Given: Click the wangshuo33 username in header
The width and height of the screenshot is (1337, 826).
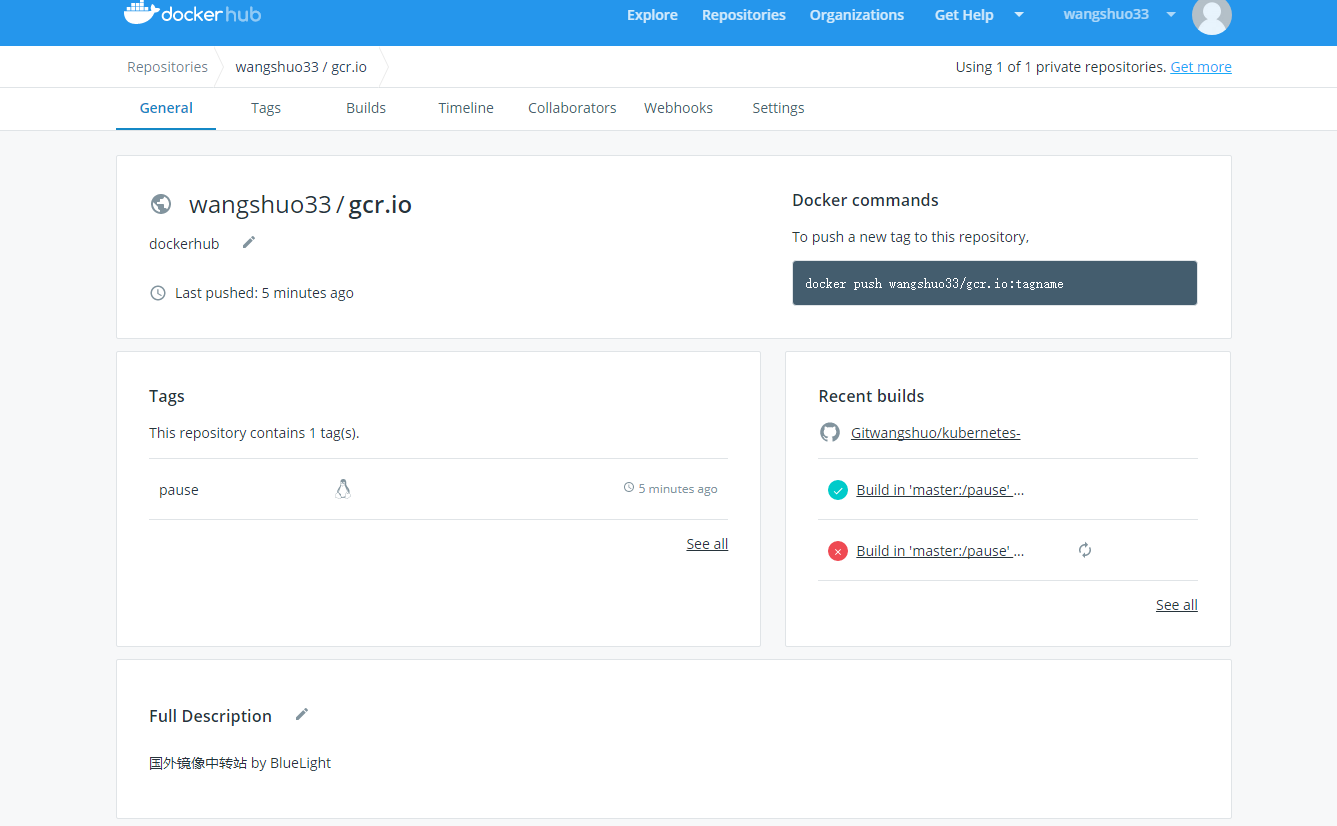Looking at the screenshot, I should [x=1106, y=14].
